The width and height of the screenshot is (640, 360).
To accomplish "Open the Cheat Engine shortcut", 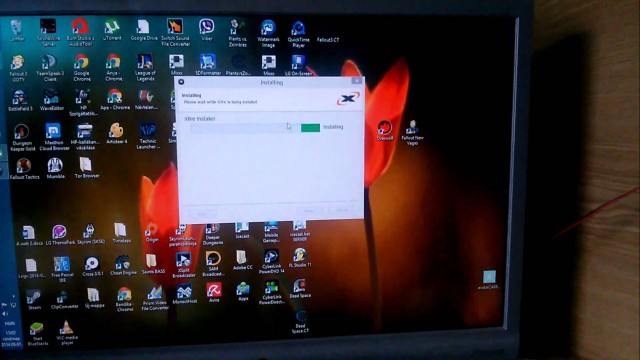I will click(x=123, y=265).
